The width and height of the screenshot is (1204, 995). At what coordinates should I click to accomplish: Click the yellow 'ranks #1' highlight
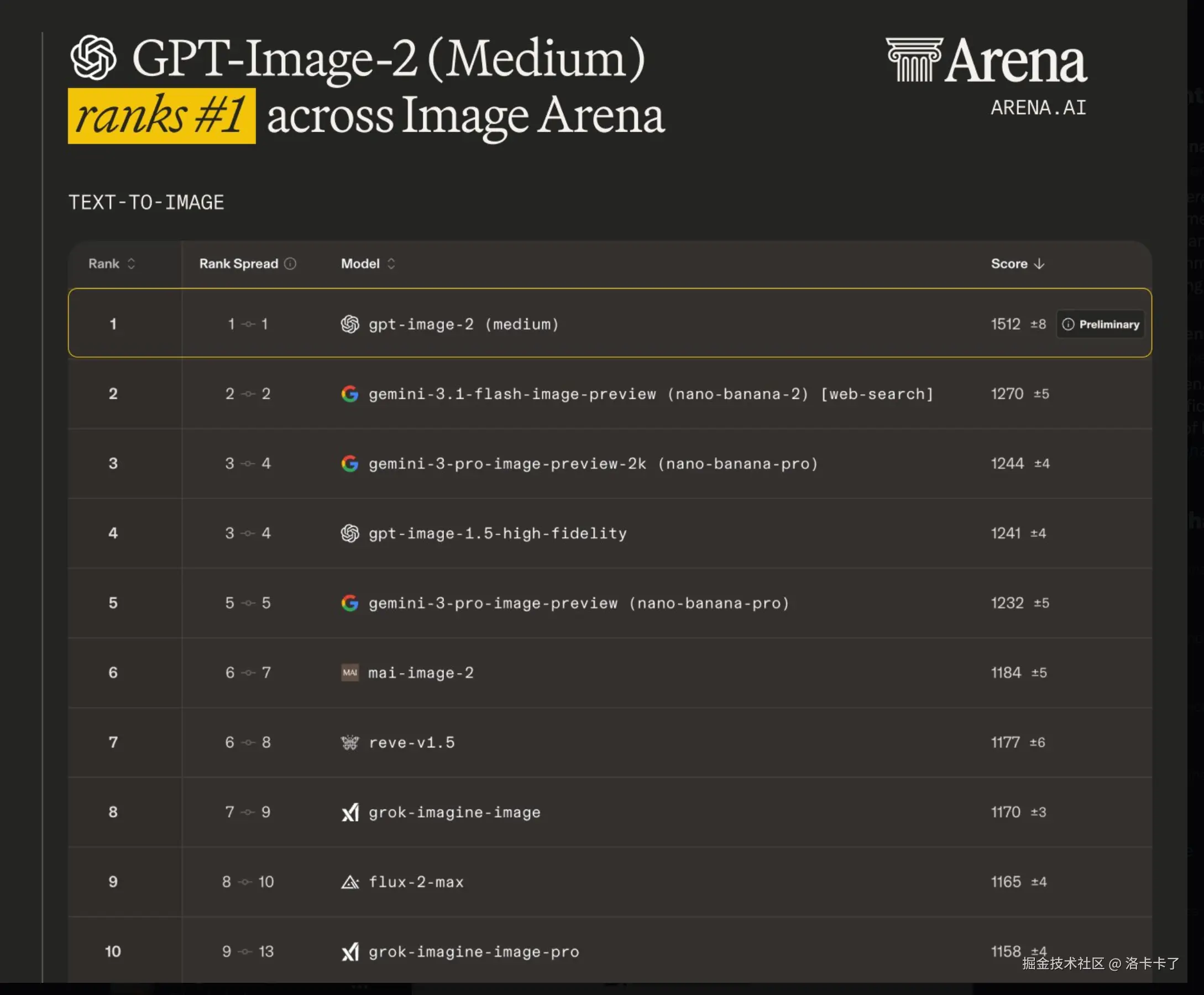click(161, 116)
